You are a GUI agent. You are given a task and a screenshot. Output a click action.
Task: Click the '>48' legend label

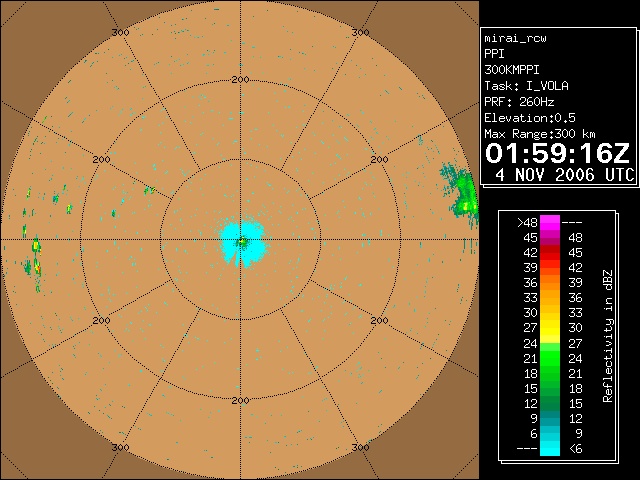(x=527, y=223)
